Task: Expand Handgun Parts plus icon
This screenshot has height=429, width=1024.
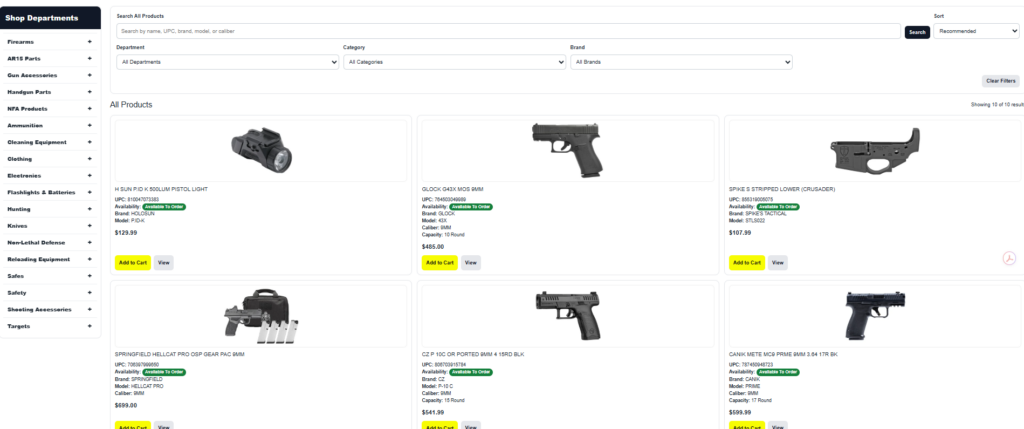Action: tap(89, 92)
